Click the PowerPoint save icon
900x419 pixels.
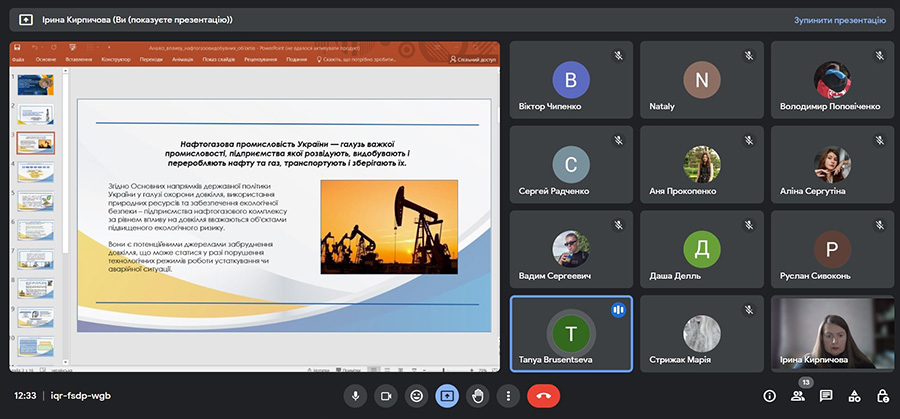click(17, 47)
